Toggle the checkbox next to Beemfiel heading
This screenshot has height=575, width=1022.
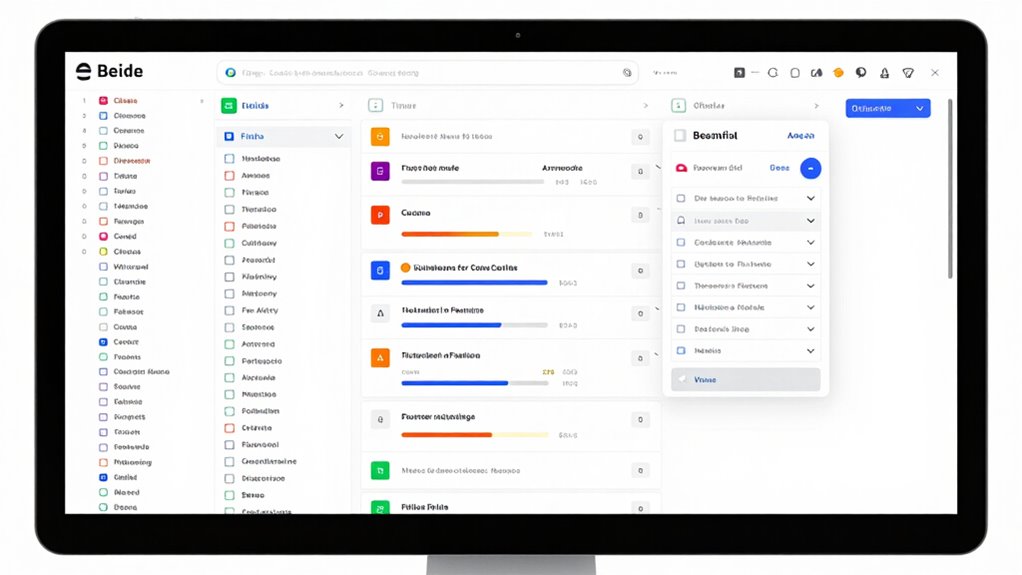(x=680, y=136)
